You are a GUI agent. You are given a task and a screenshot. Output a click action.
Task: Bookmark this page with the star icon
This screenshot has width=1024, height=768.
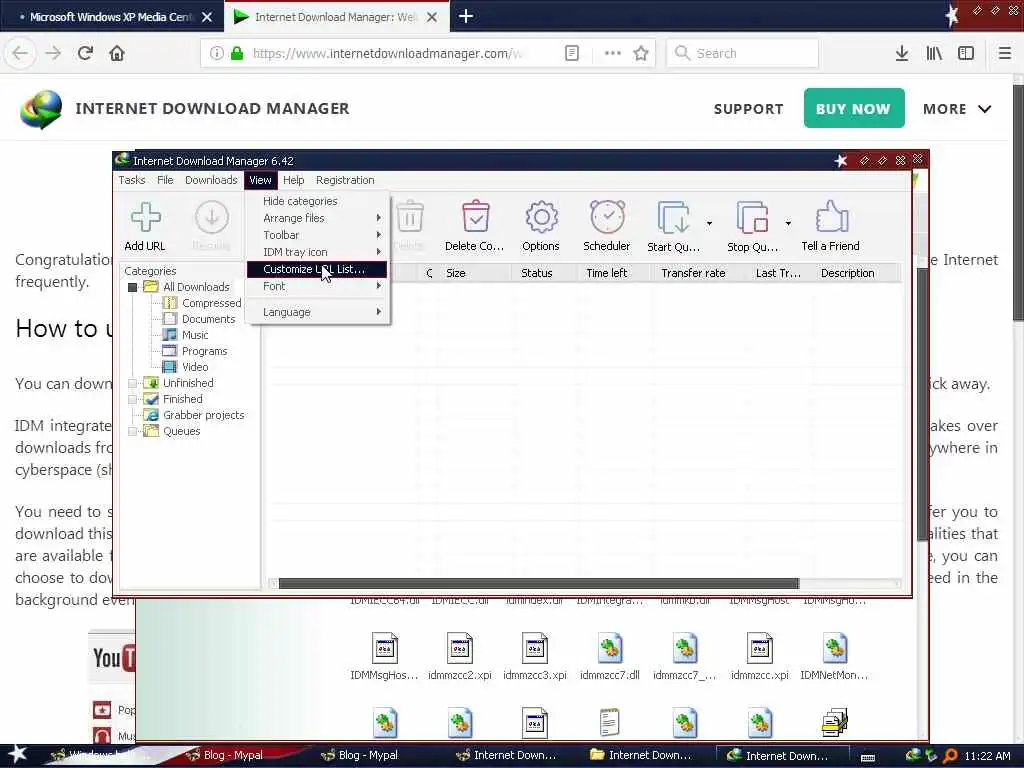tap(641, 54)
